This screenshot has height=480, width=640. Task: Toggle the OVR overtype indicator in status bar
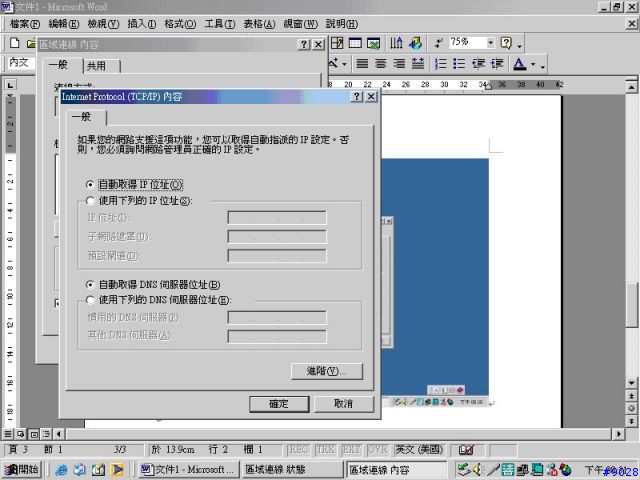pyautogui.click(x=378, y=450)
